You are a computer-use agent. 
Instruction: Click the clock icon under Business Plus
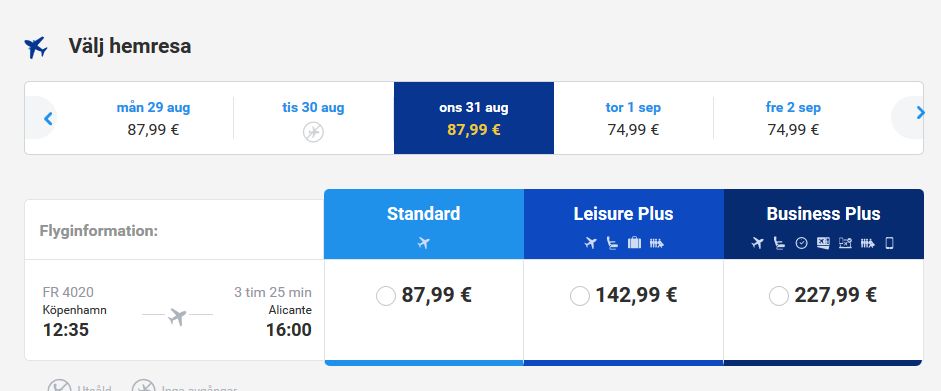click(801, 243)
